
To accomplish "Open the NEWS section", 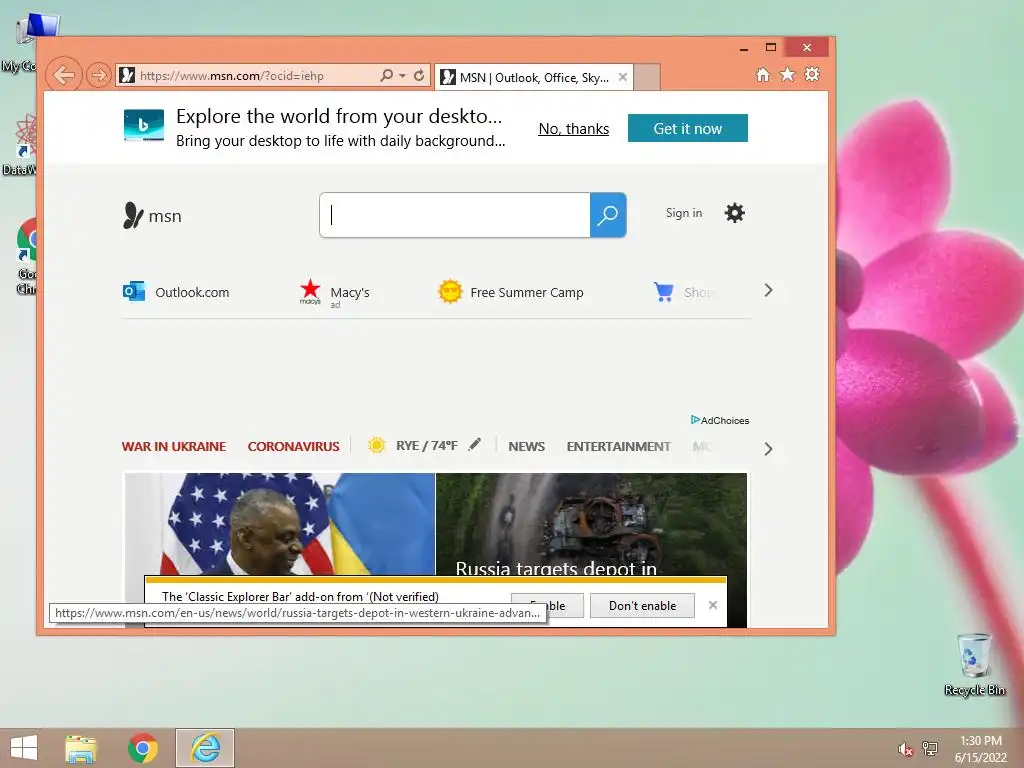I will (x=526, y=447).
